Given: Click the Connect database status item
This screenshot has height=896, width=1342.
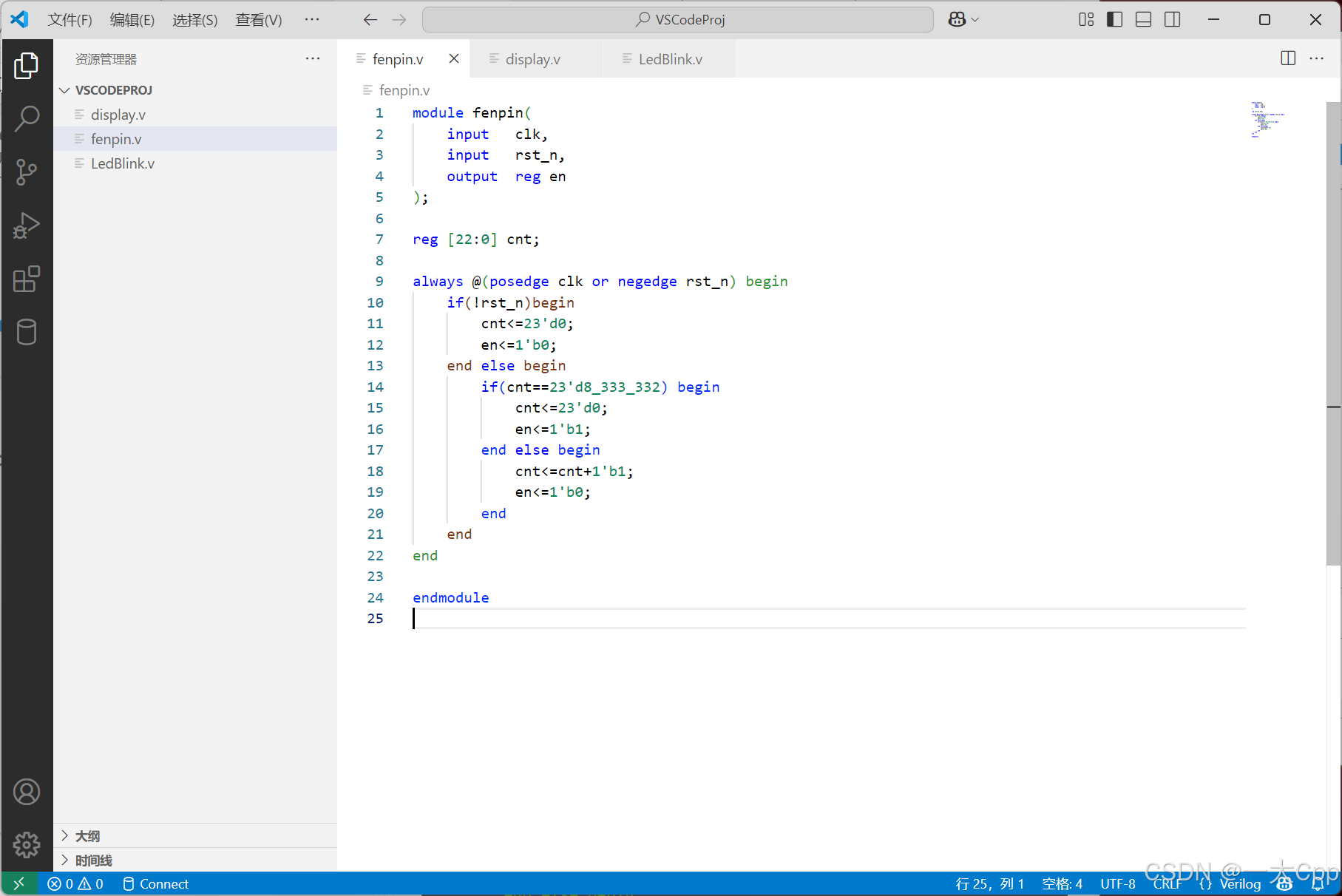Looking at the screenshot, I should tap(155, 883).
